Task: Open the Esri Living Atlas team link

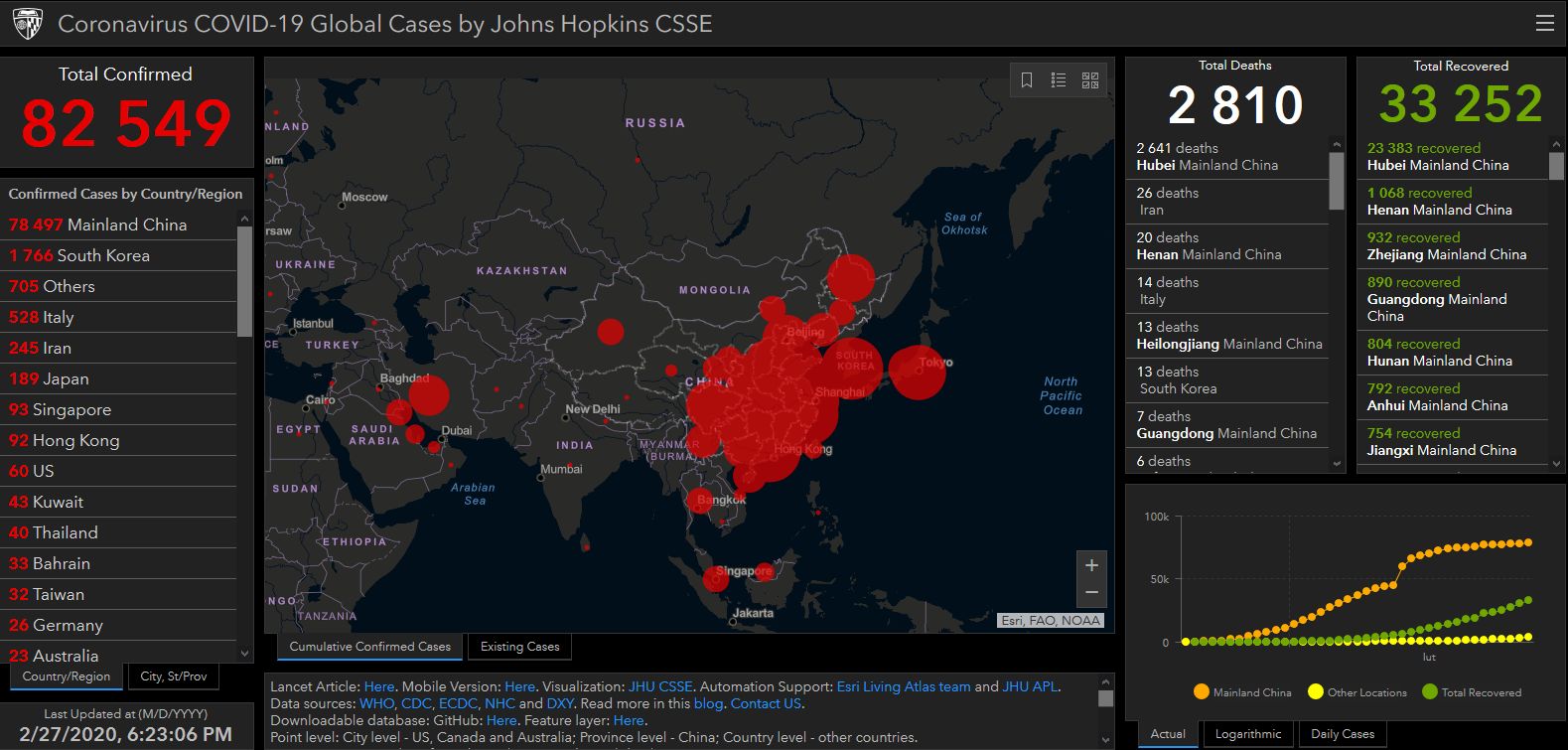Action: pos(904,686)
